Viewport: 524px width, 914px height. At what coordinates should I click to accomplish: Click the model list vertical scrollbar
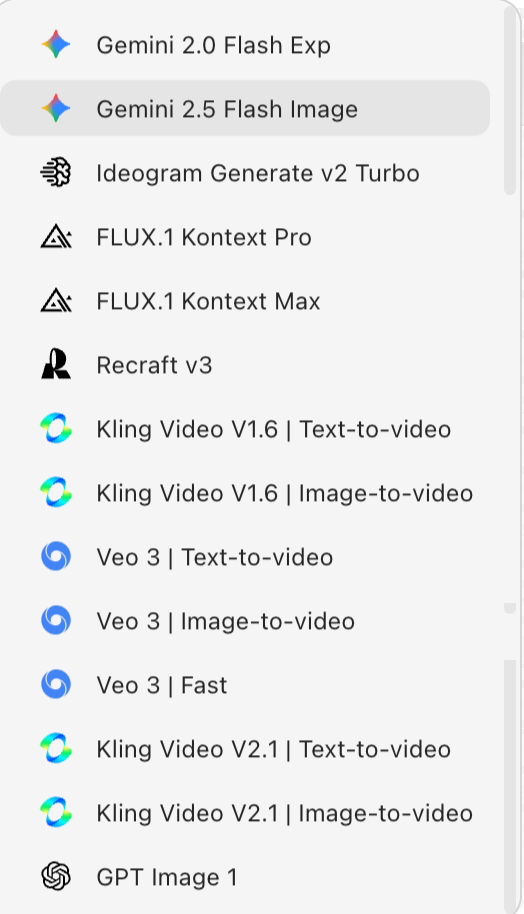pos(510,99)
